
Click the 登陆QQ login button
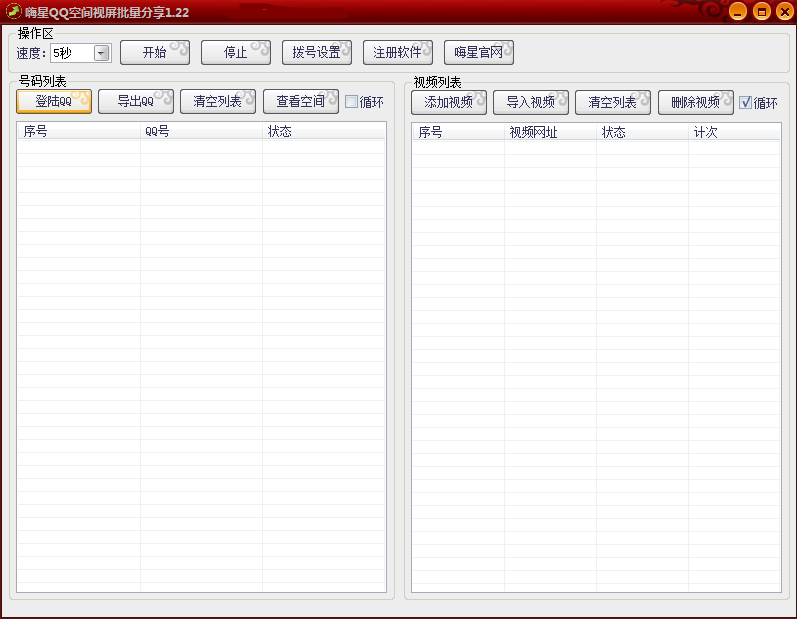[x=54, y=101]
